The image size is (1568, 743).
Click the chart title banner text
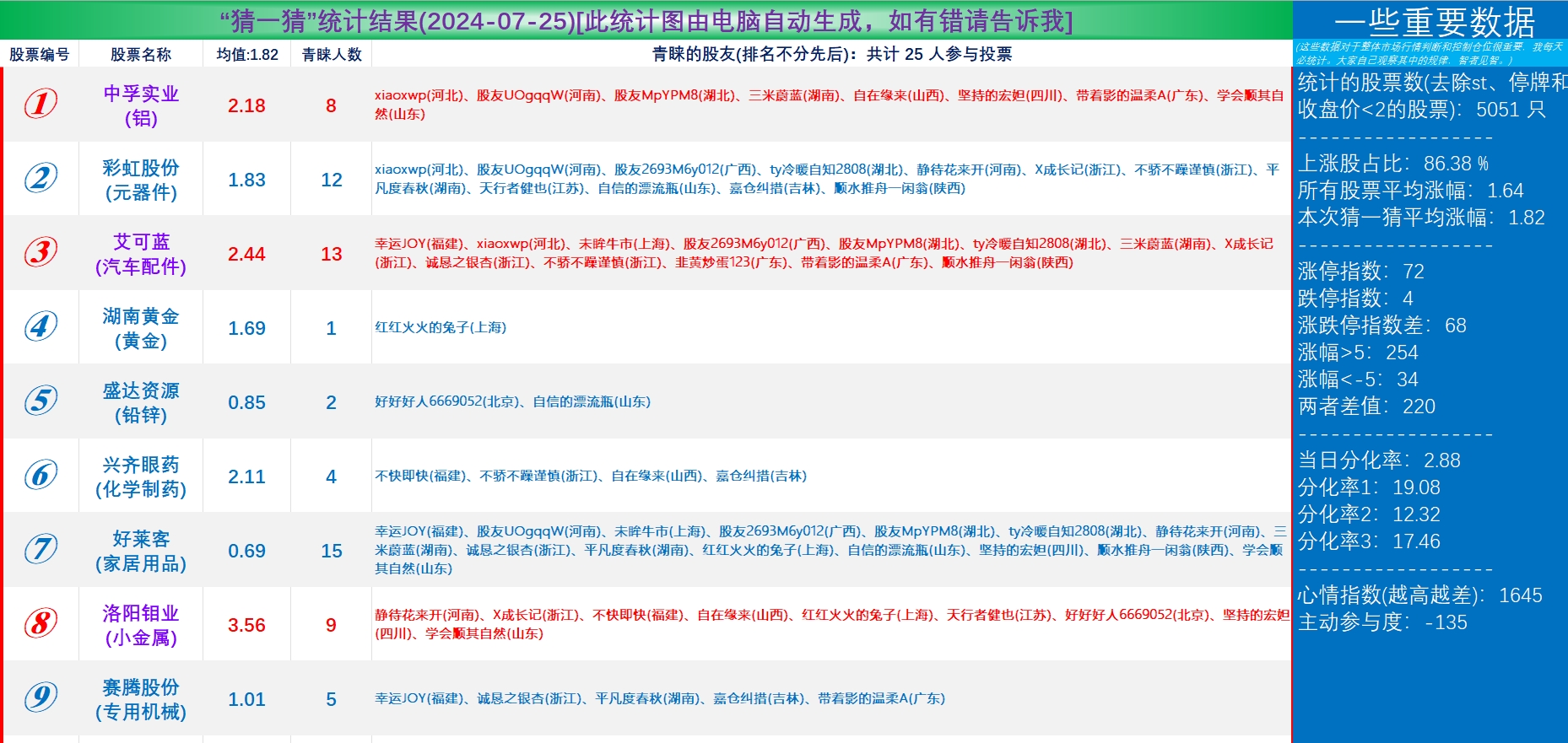coord(646,20)
